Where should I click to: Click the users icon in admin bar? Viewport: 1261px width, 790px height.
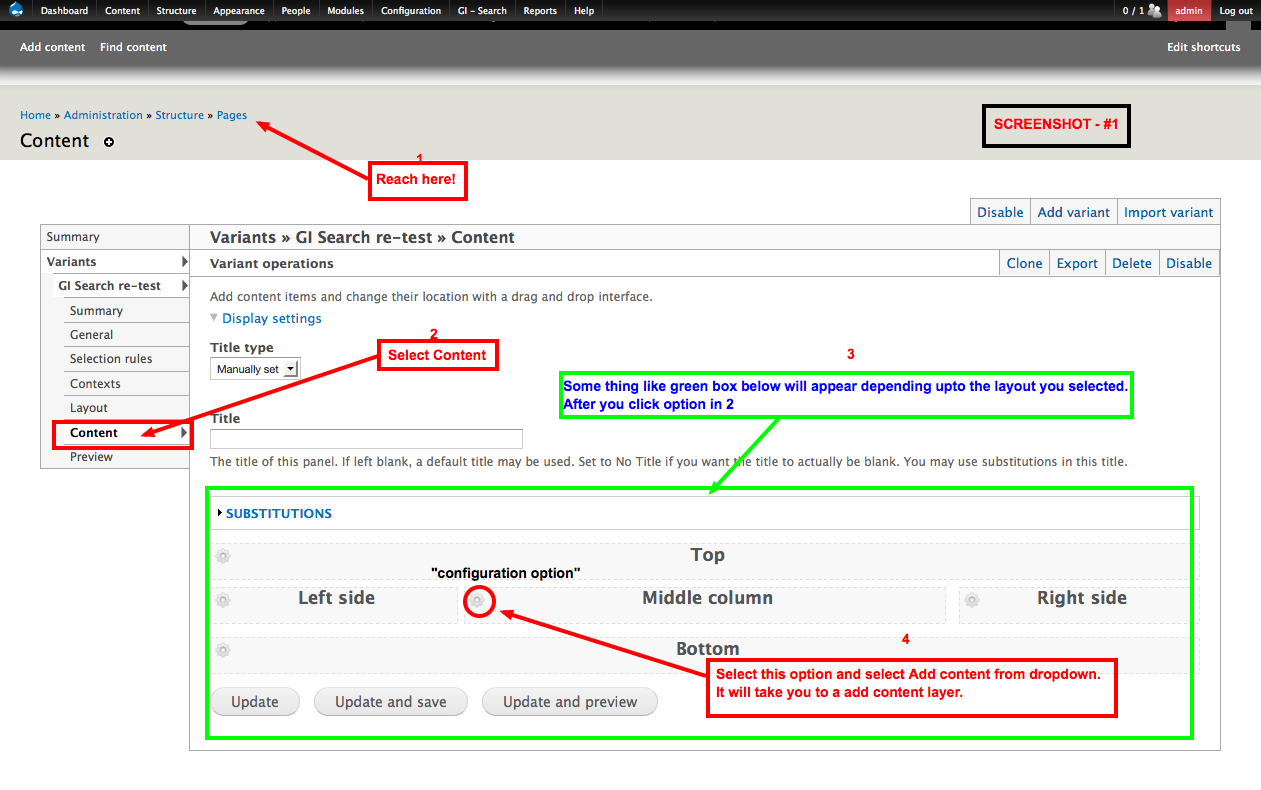tap(1155, 11)
